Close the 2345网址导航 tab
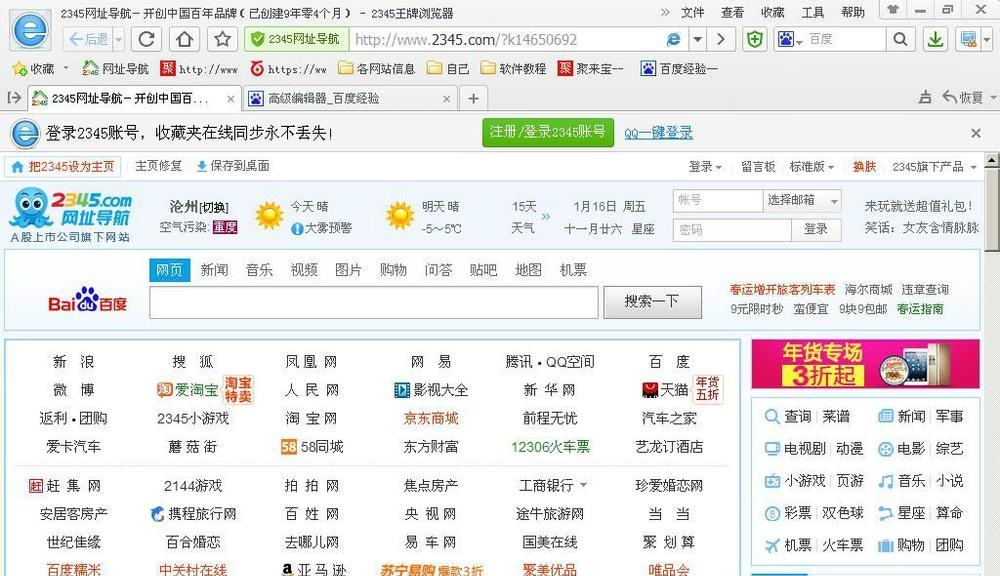The width and height of the screenshot is (1000, 576). coord(231,99)
